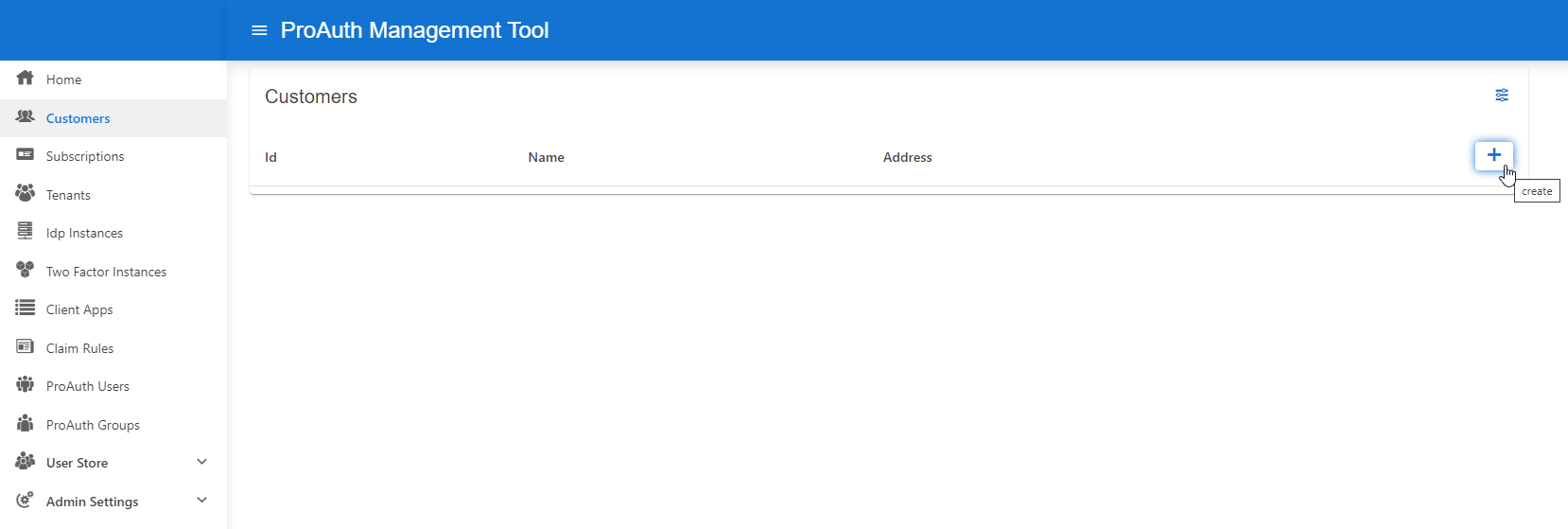Open the table filter settings icon
This screenshot has height=529, width=1568.
[1502, 96]
